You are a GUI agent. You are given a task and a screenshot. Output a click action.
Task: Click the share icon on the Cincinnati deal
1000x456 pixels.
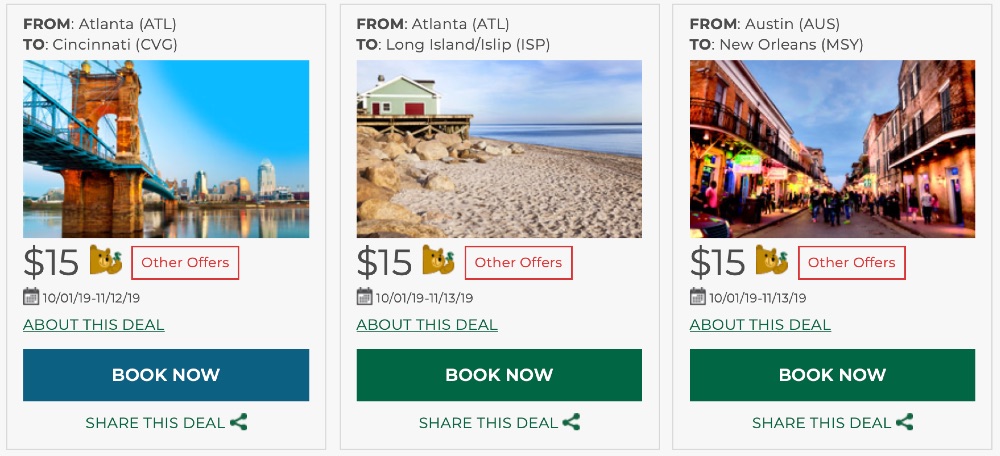238,422
